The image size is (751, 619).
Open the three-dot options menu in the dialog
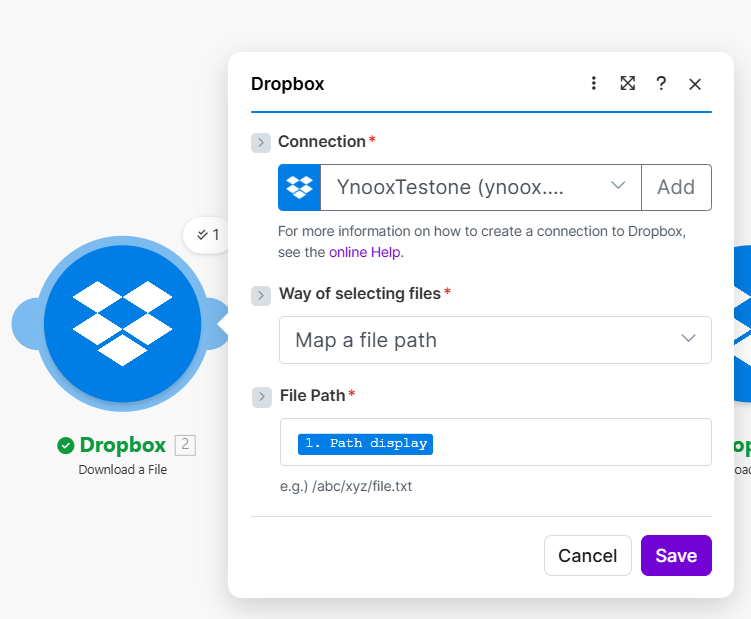point(594,83)
